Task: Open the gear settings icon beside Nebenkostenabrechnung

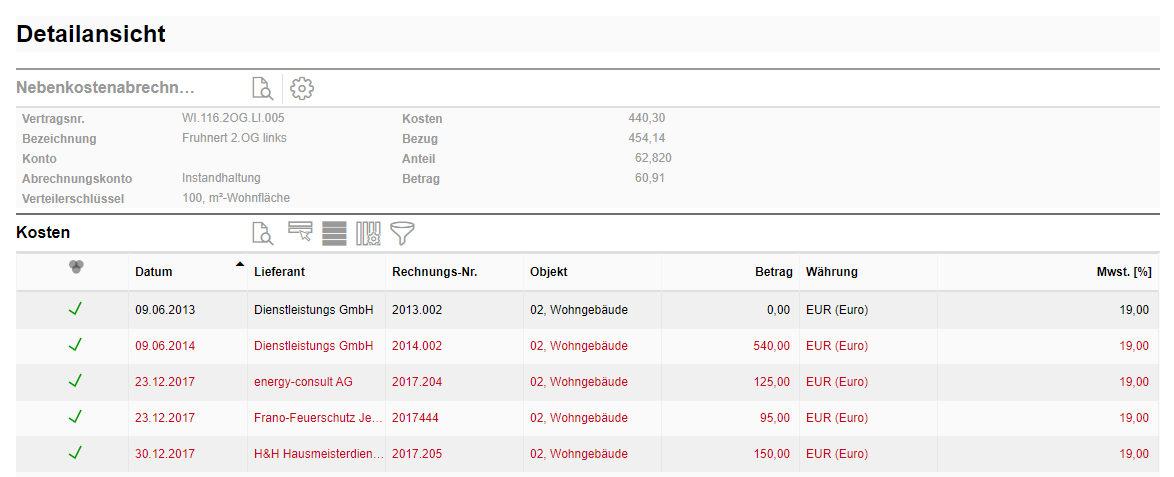Action: [x=302, y=88]
